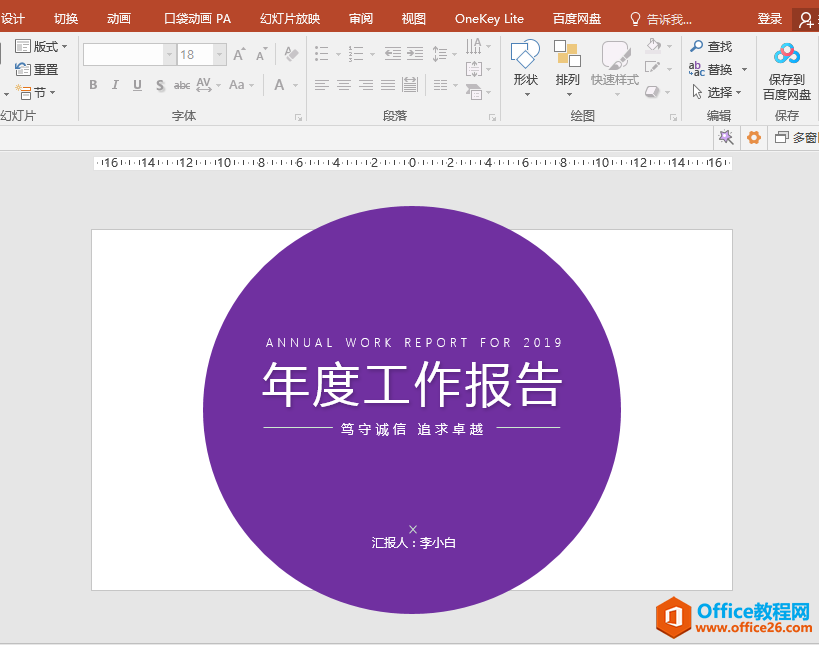Toggle Justify paragraph alignment
The width and height of the screenshot is (819, 645).
388,85
